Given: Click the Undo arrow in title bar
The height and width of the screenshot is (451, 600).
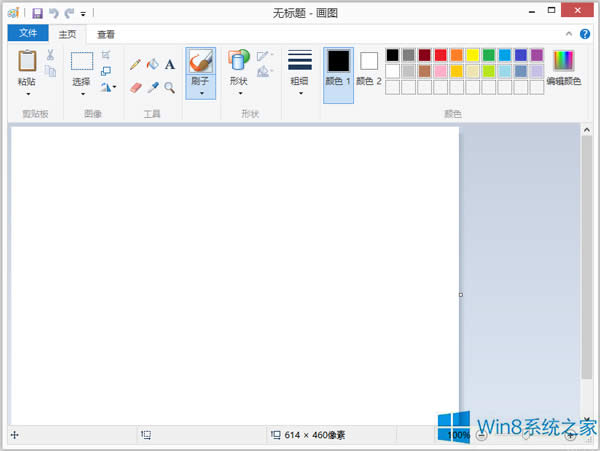Looking at the screenshot, I should 53,13.
